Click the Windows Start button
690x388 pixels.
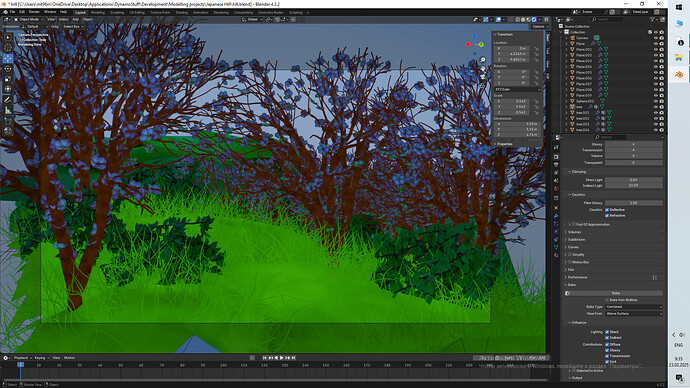[679, 7]
